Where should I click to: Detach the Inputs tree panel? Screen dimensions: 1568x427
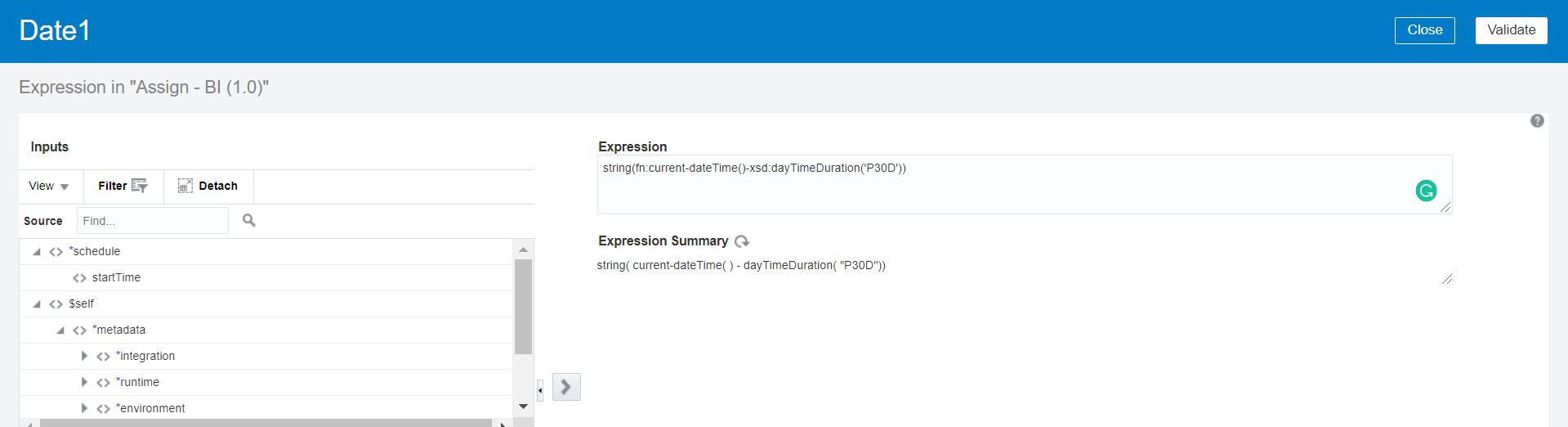pyautogui.click(x=208, y=186)
